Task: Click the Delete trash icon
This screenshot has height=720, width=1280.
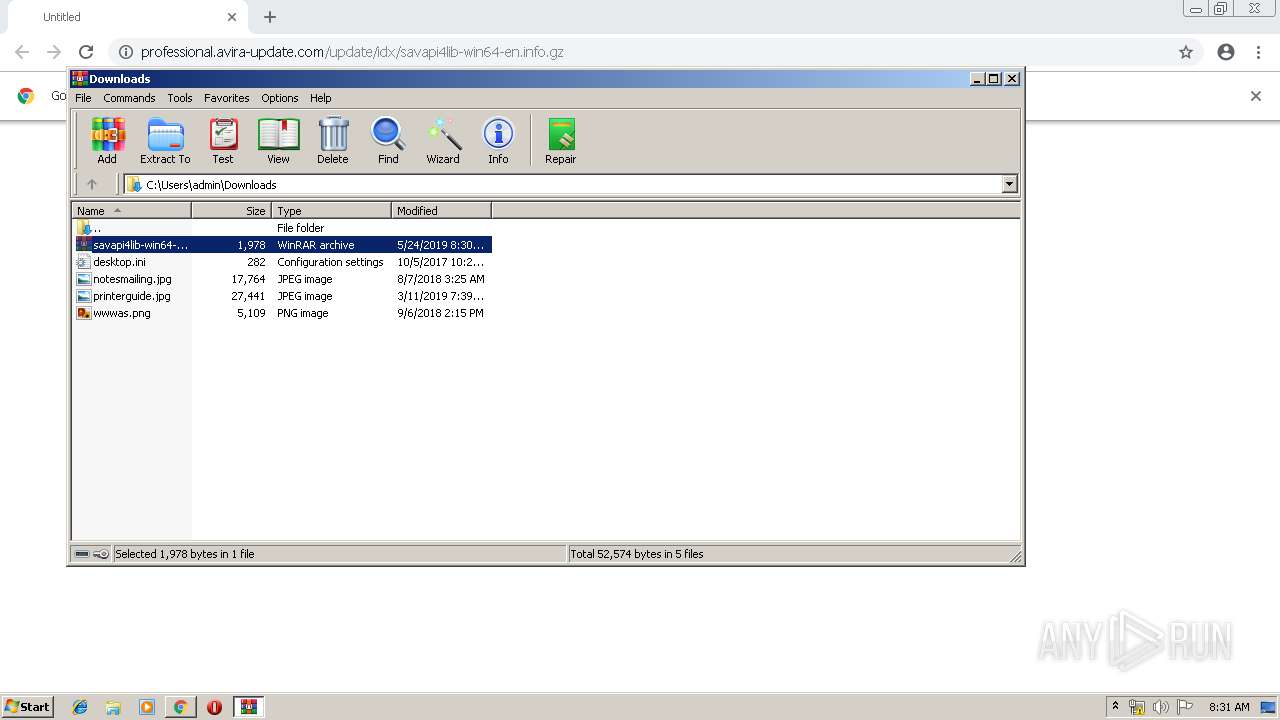Action: [333, 140]
